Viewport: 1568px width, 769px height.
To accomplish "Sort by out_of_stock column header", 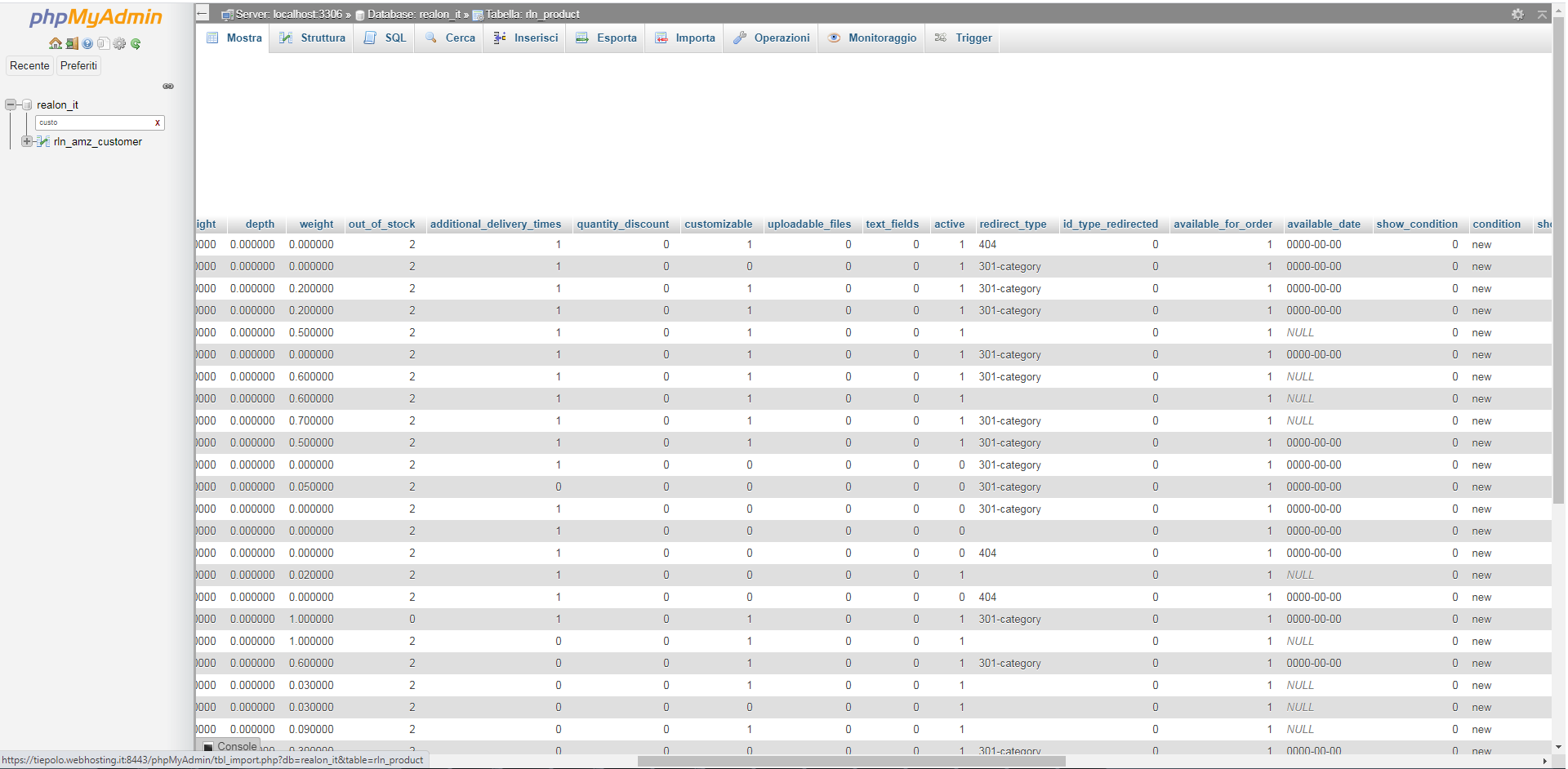I will click(381, 224).
